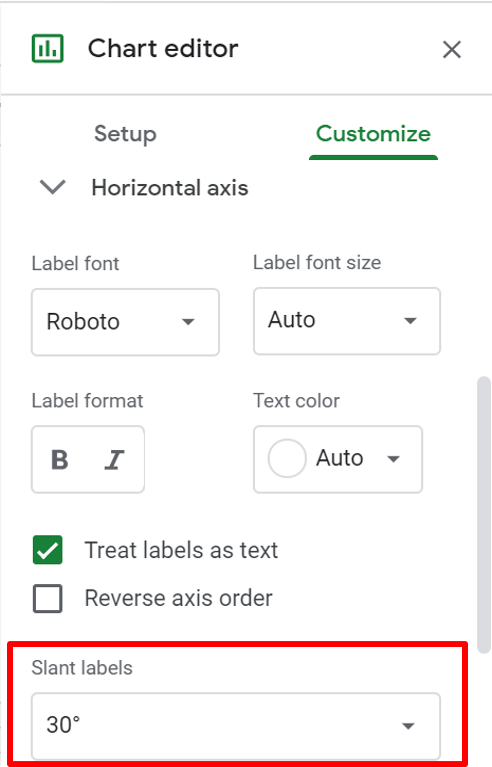Image resolution: width=492 pixels, height=767 pixels.
Task: Click the panel's vertical scrollbar
Action: [484, 515]
